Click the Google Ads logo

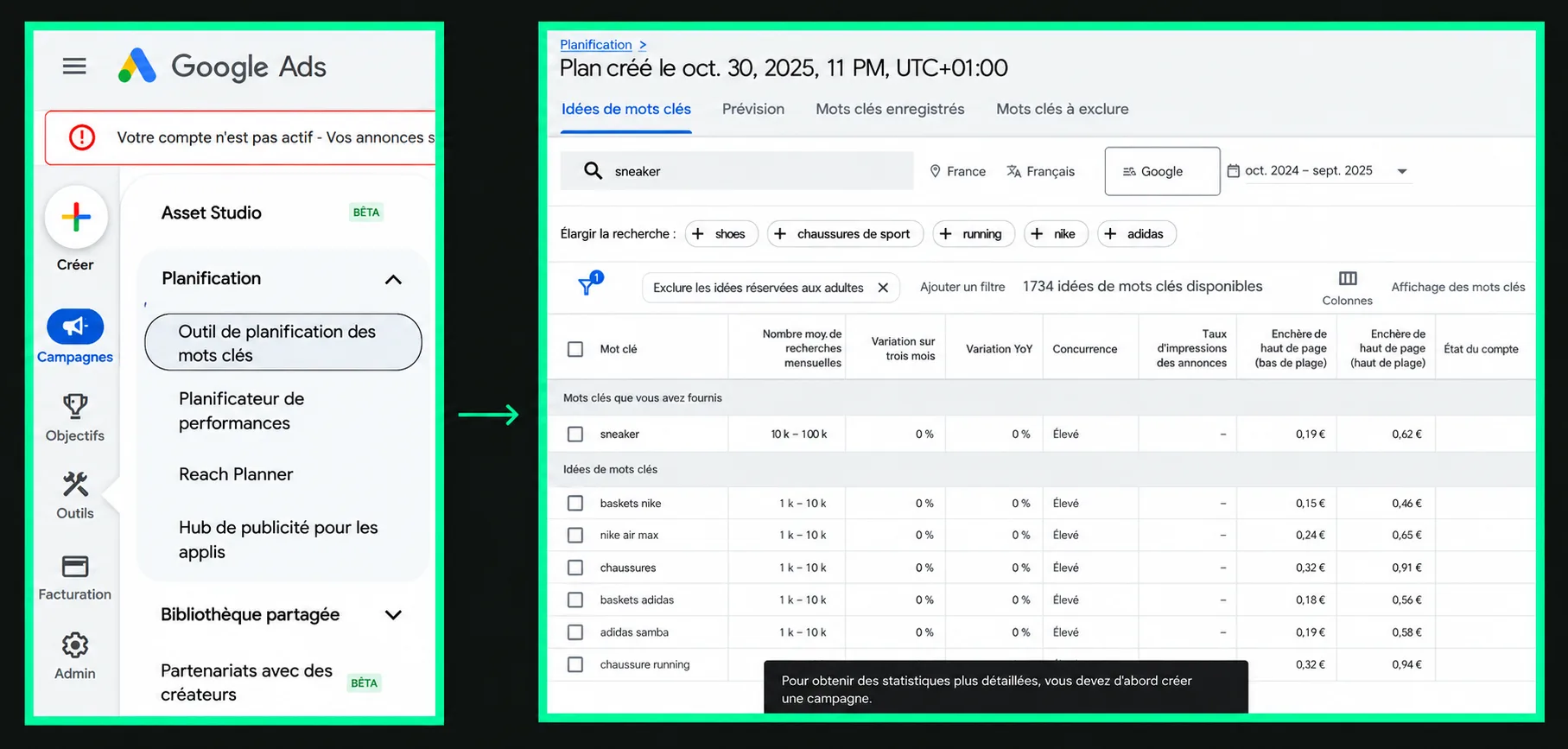tap(223, 66)
